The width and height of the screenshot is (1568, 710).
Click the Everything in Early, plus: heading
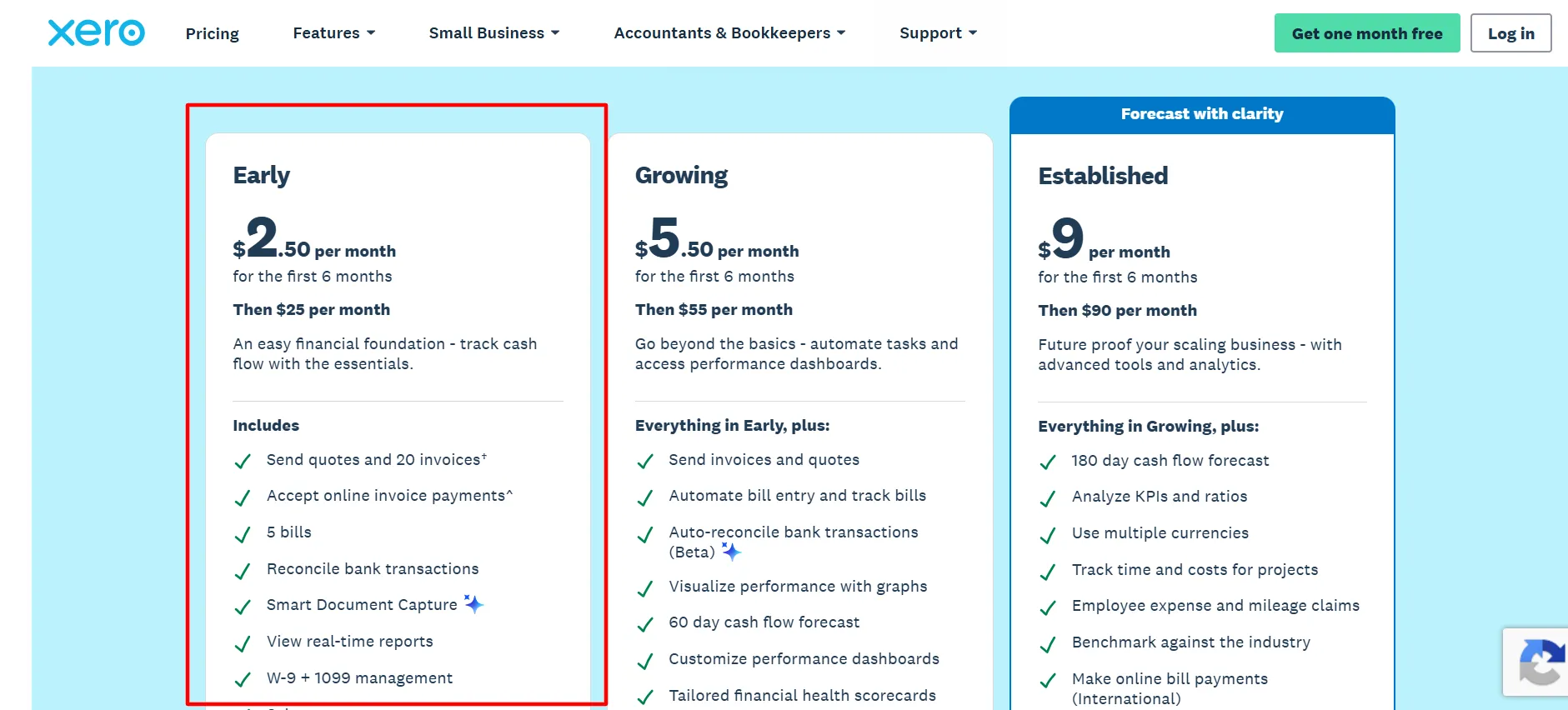732,426
